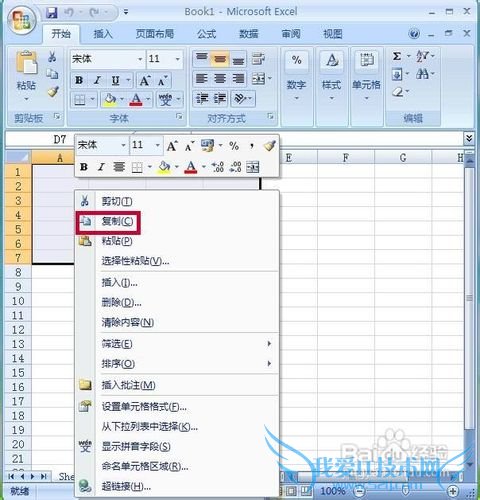480x500 pixels.
Task: Click mini toolbar increase decimal
Action: [218, 167]
